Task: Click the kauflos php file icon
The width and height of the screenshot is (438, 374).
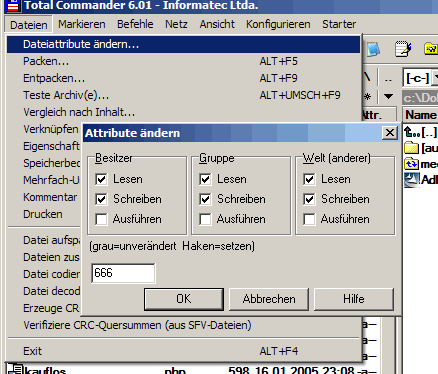Action: pos(15,369)
